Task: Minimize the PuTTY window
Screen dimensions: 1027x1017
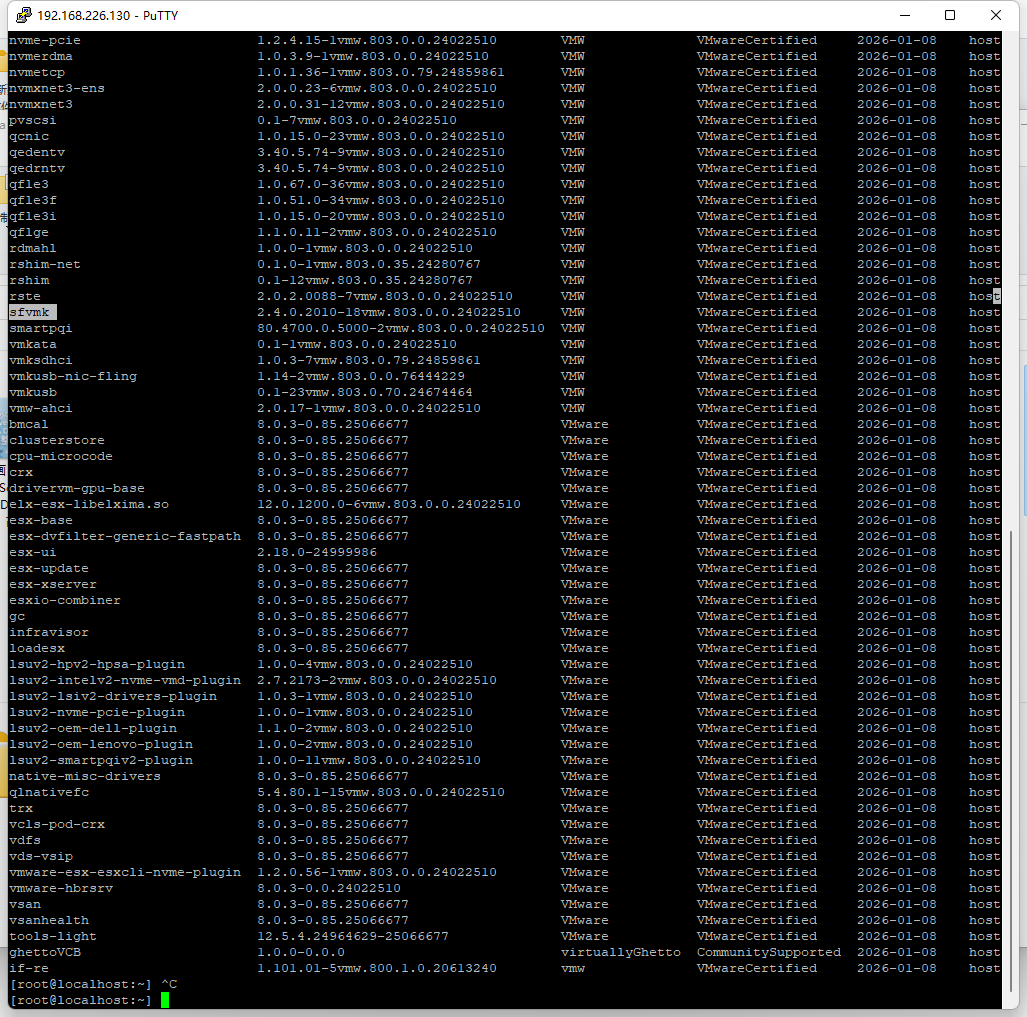Action: [905, 15]
